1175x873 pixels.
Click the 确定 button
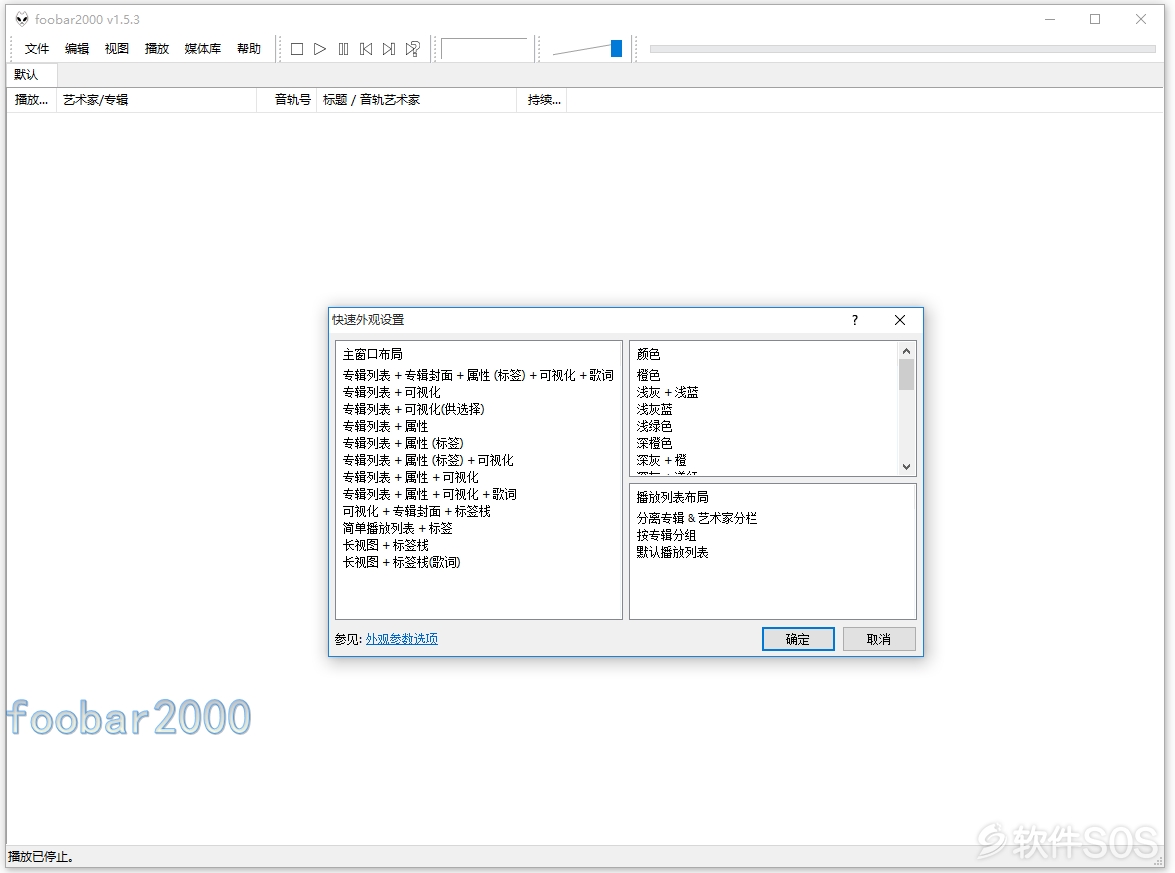(798, 639)
